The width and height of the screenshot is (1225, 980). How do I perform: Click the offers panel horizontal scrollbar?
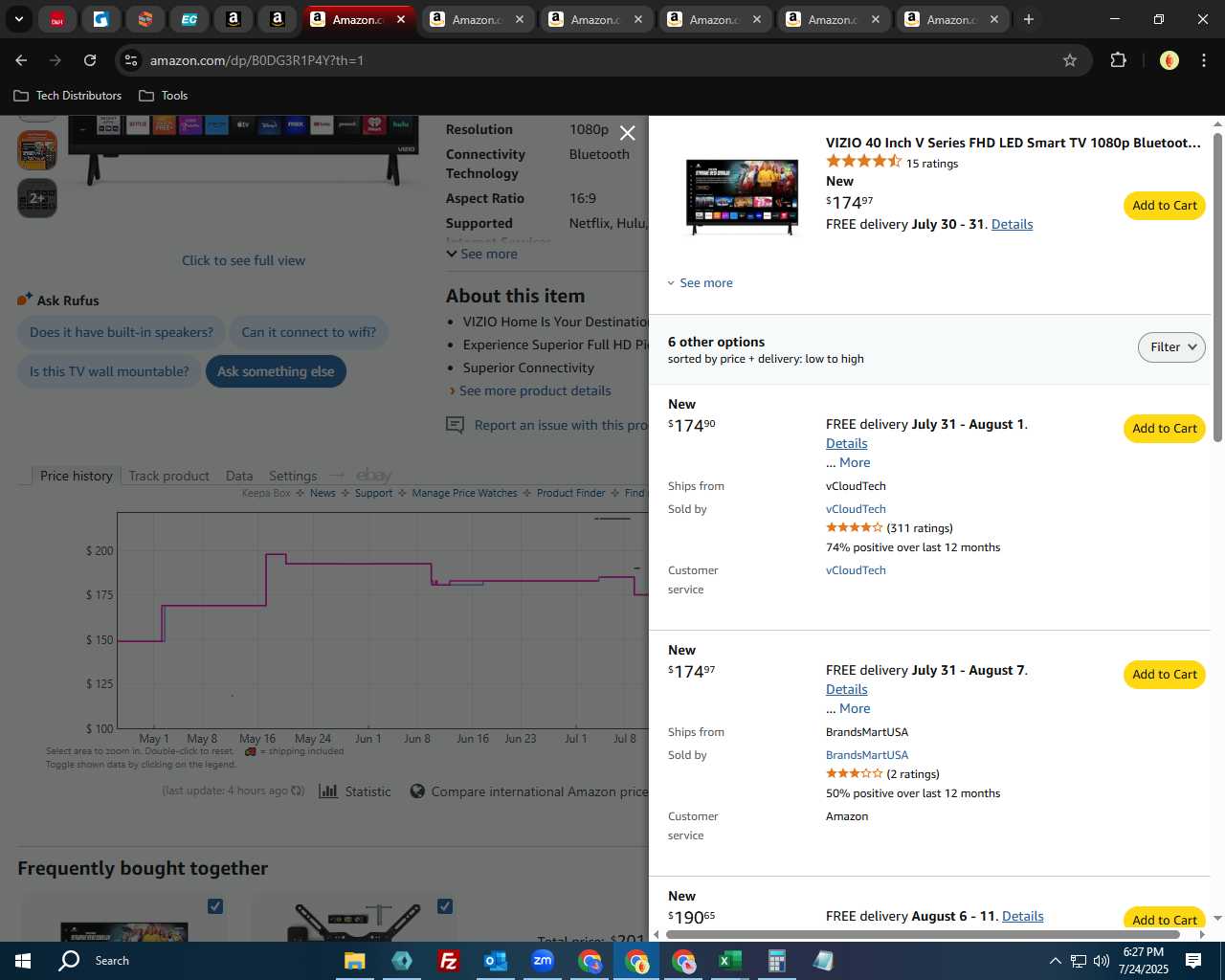(923, 934)
